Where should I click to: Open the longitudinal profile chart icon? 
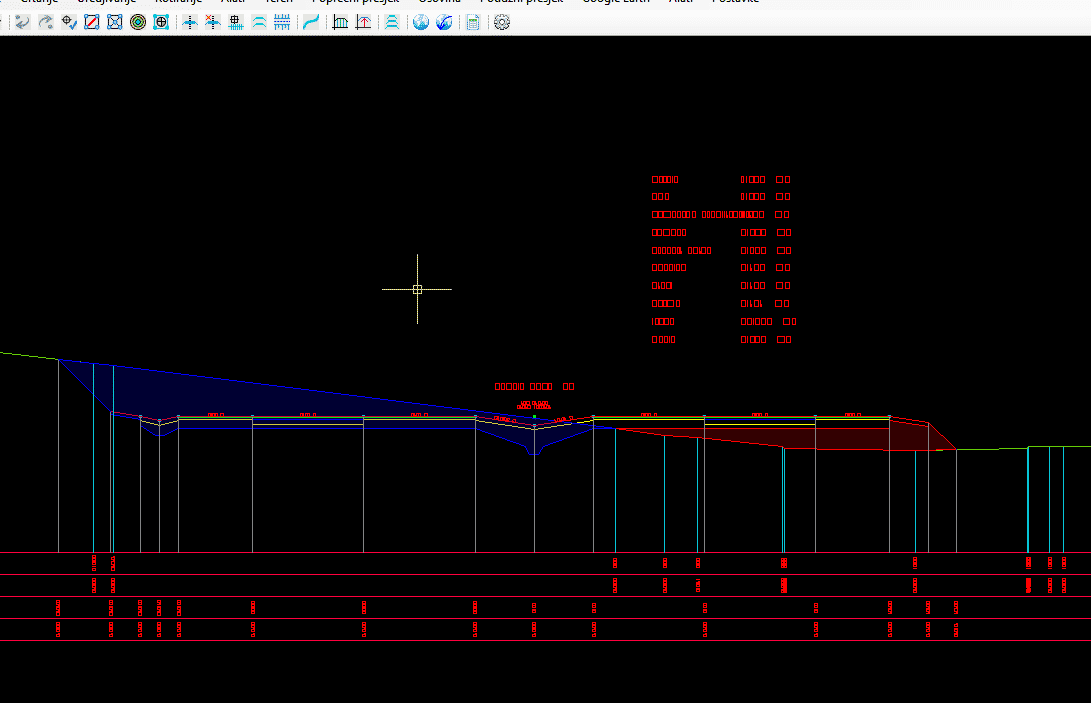coord(340,22)
